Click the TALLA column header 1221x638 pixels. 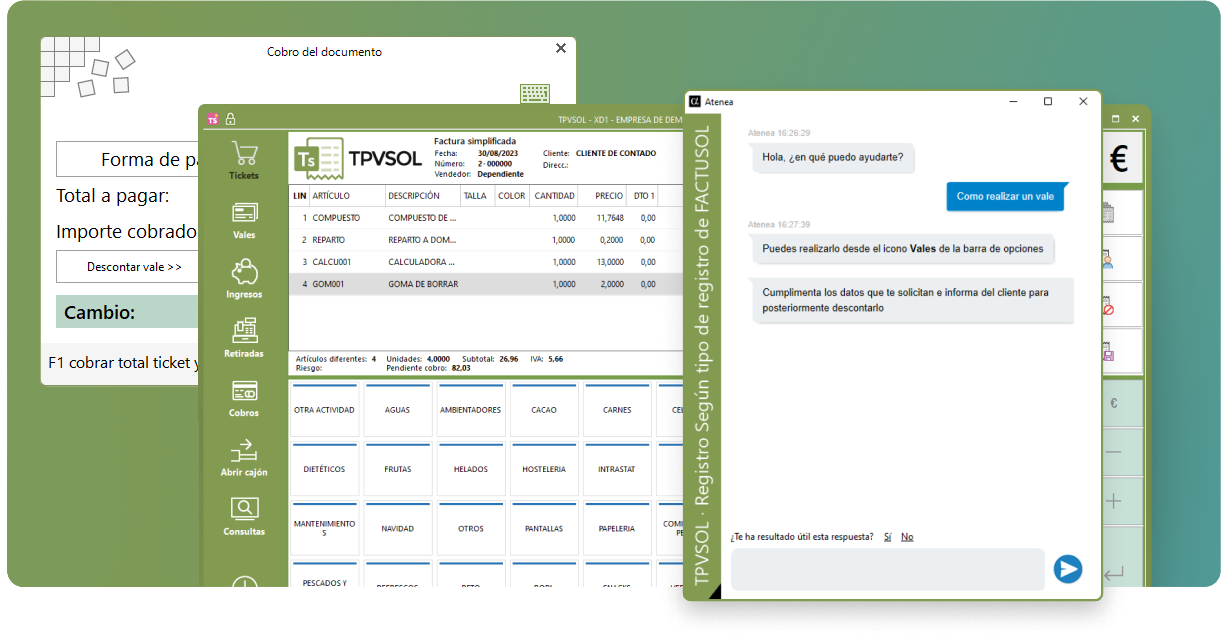[477, 196]
